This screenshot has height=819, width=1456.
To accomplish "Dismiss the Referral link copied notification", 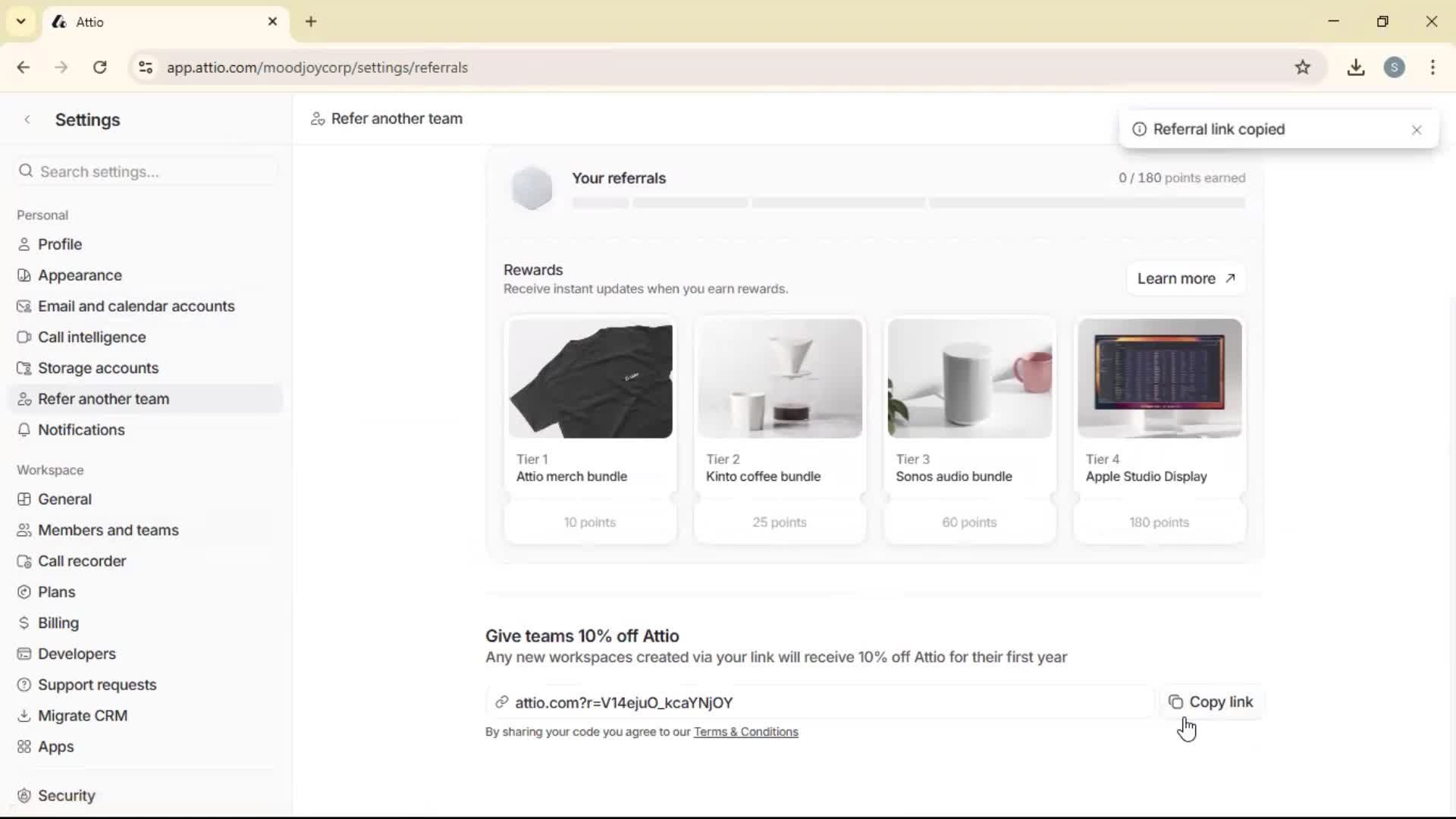I will 1417,130.
